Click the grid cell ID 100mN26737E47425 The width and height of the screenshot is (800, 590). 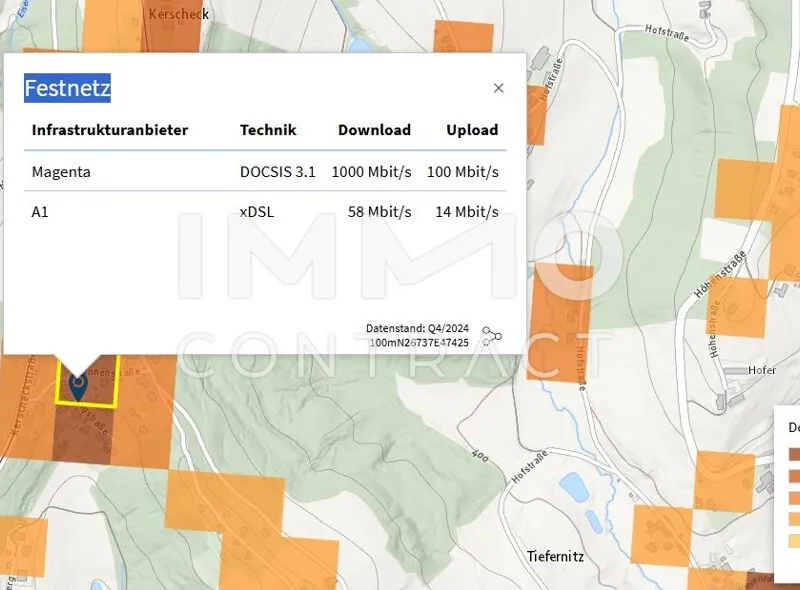[418, 343]
